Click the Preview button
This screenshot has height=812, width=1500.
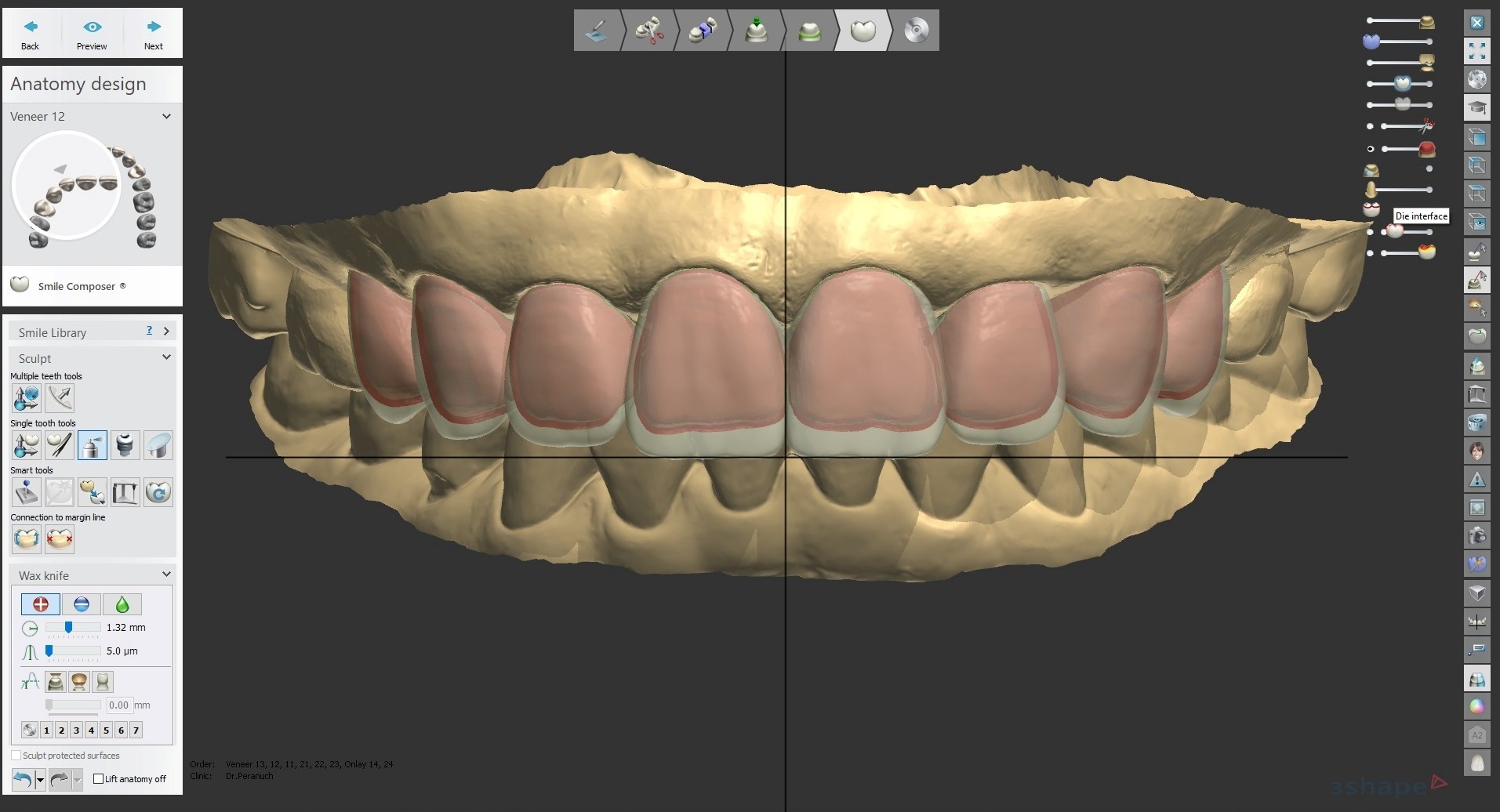(x=92, y=33)
